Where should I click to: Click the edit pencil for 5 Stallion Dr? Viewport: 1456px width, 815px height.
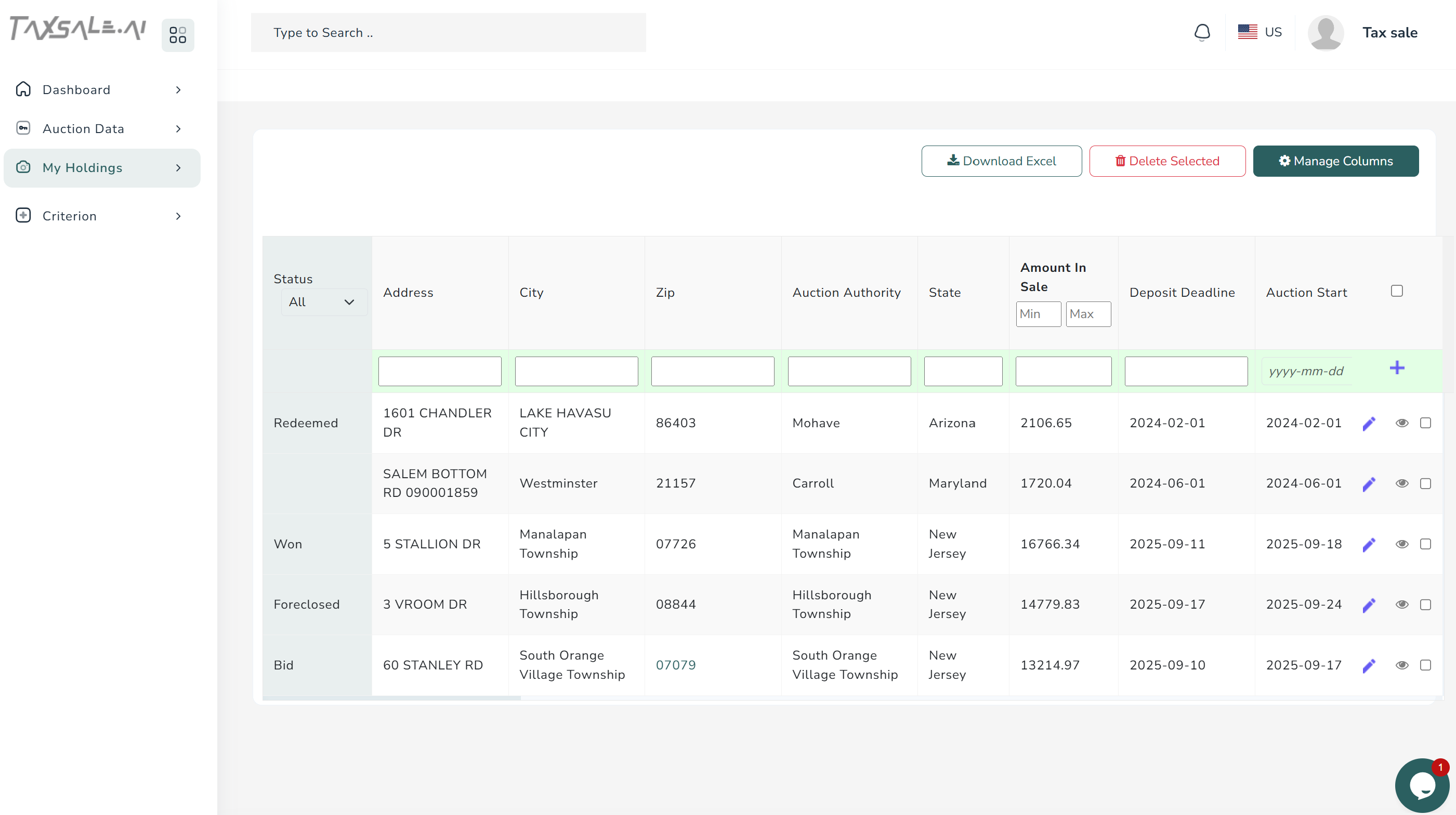[x=1368, y=544]
